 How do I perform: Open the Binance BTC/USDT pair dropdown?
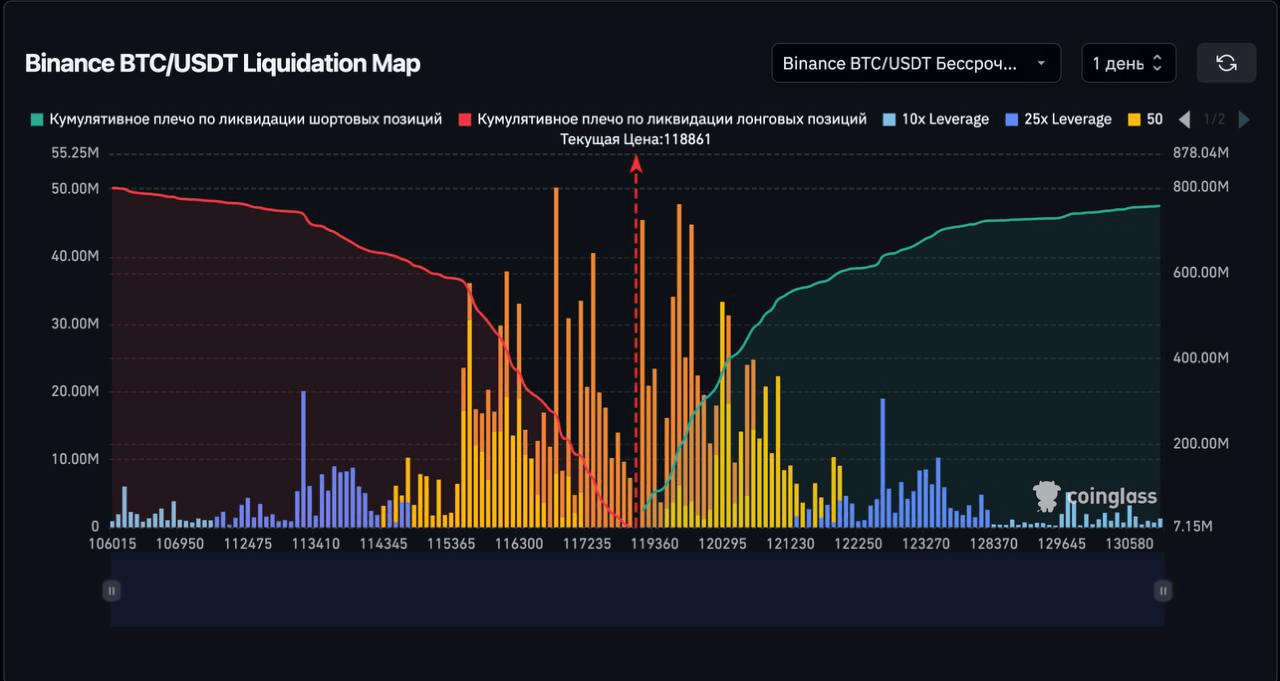[916, 63]
